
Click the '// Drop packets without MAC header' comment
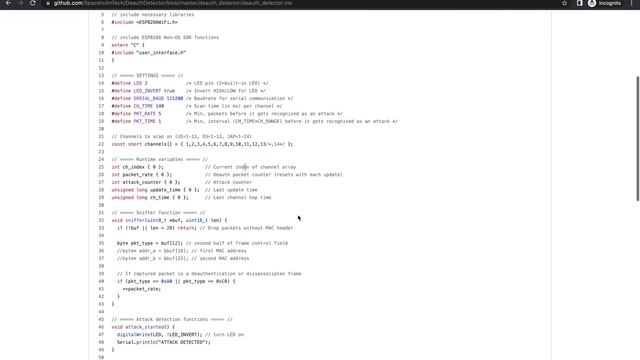pyautogui.click(x=247, y=228)
